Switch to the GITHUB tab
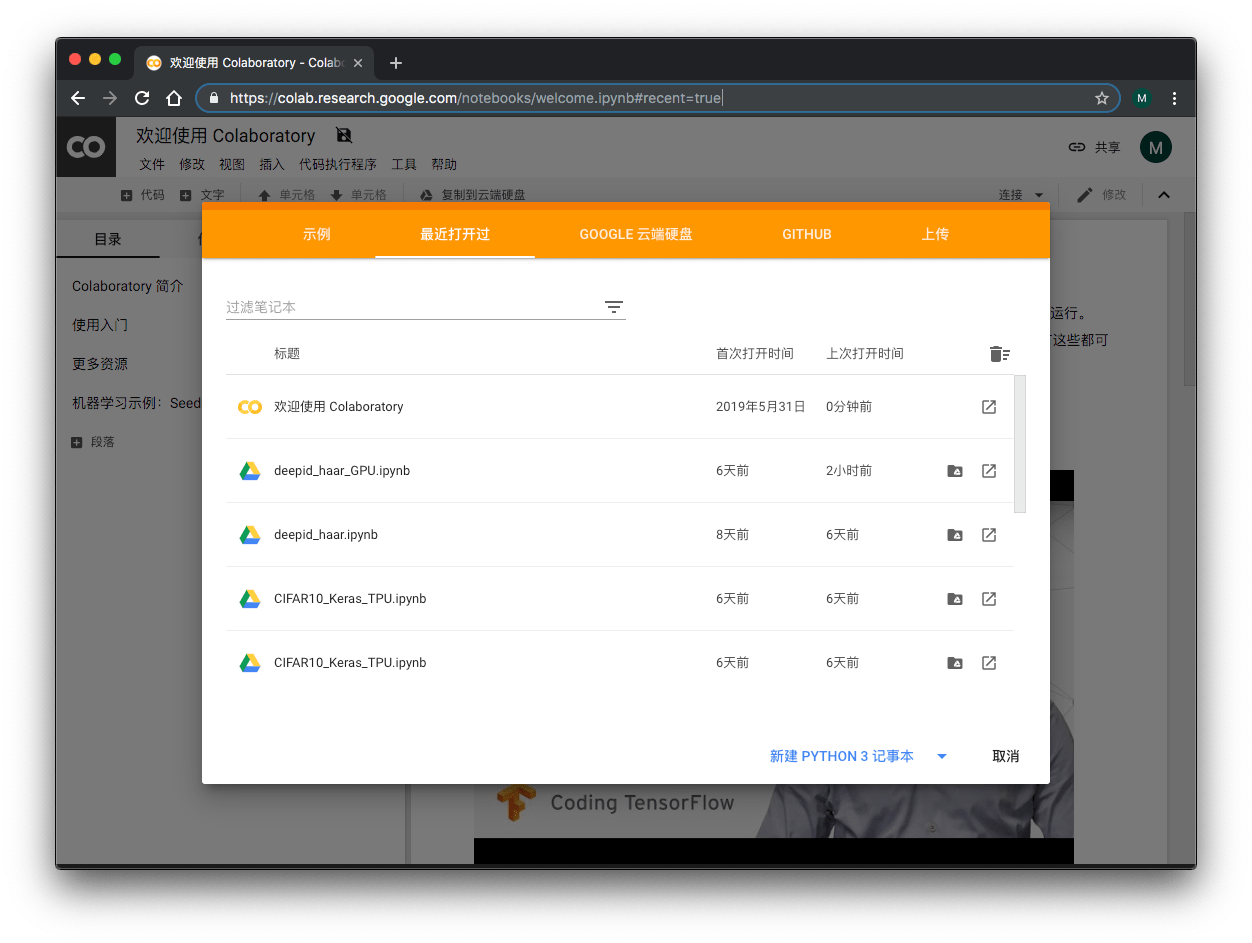The width and height of the screenshot is (1252, 943). click(x=806, y=234)
